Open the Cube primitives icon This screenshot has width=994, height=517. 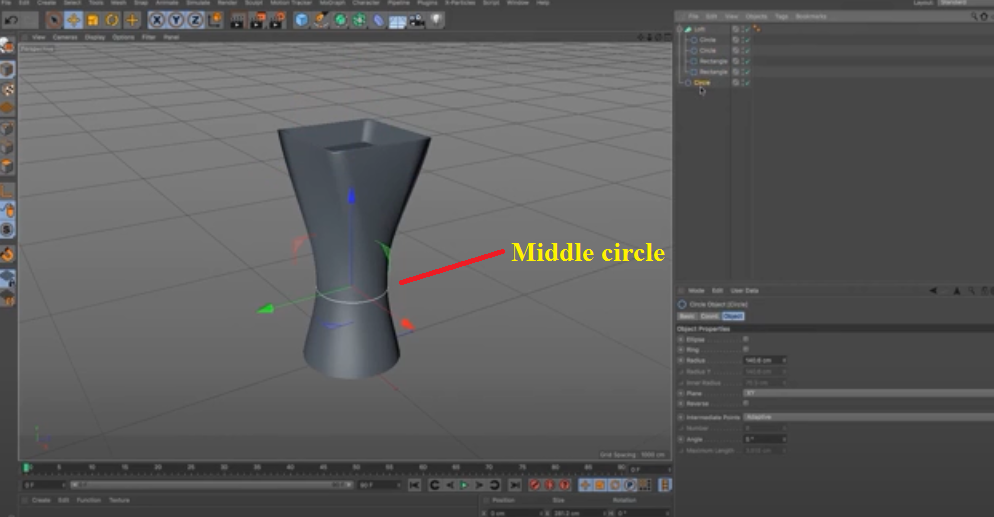click(x=302, y=20)
